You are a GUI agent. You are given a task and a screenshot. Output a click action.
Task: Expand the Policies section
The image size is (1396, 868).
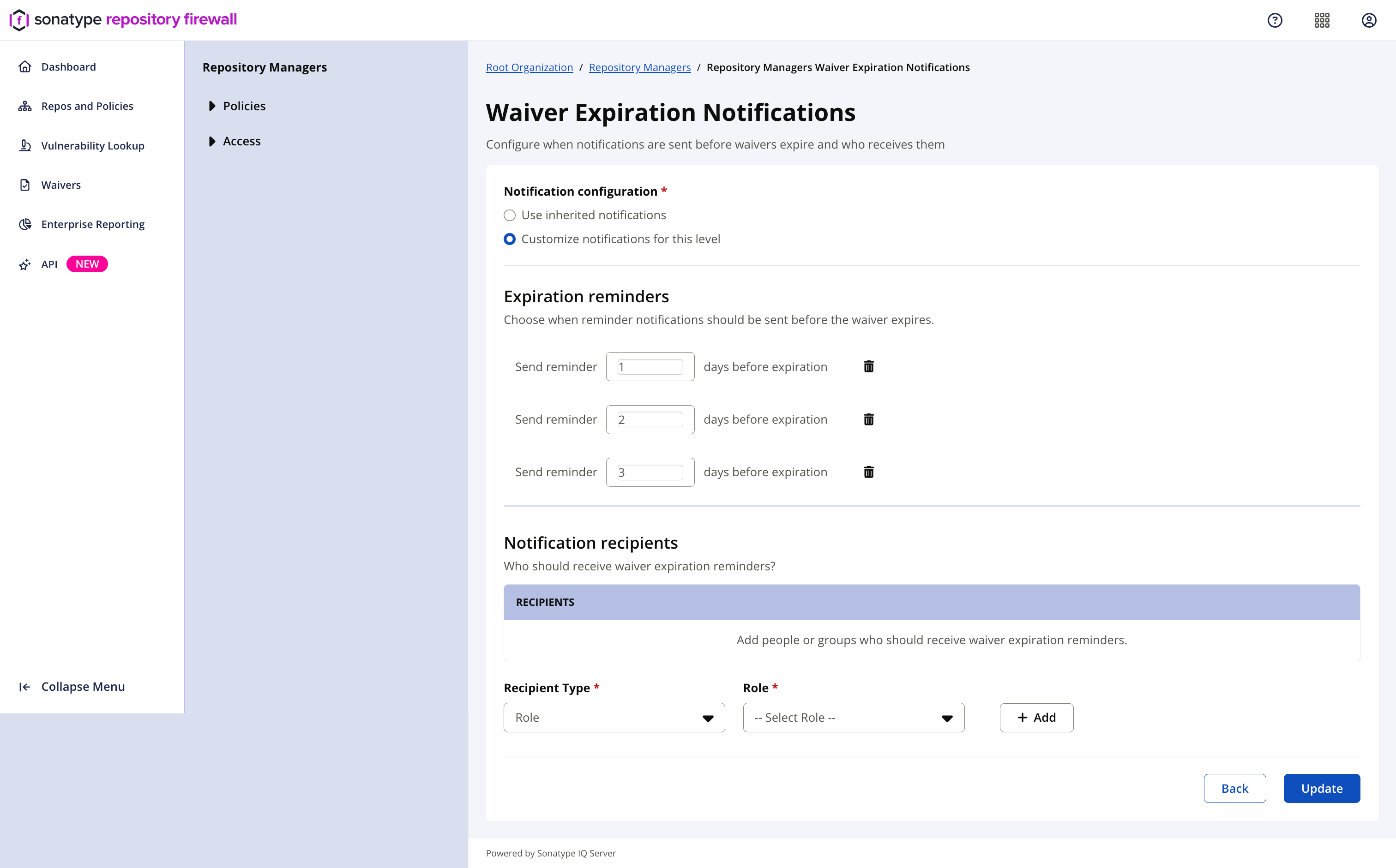212,106
